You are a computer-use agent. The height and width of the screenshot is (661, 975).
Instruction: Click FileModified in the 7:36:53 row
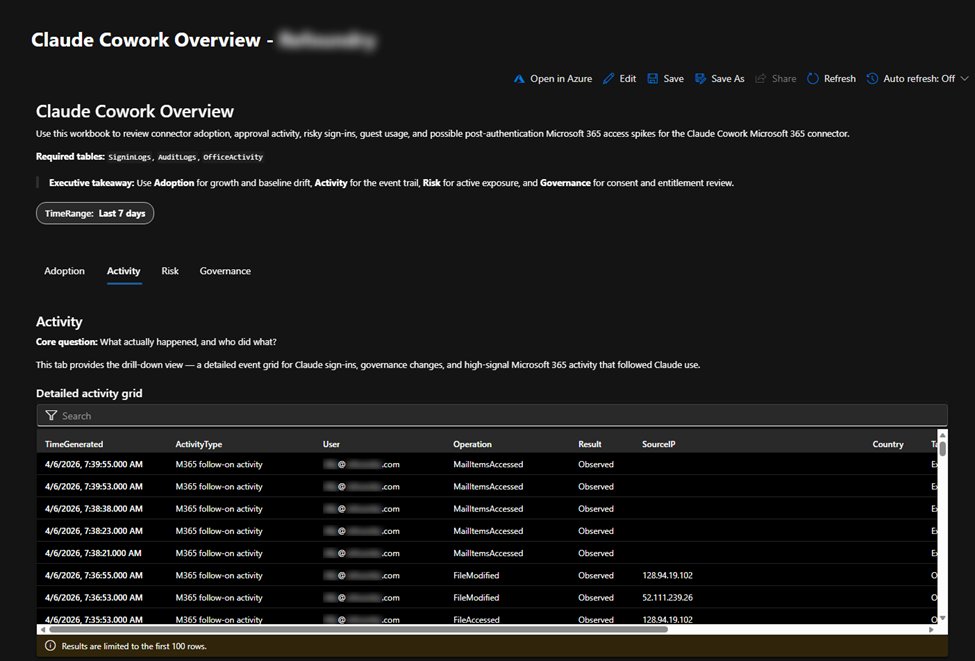point(476,598)
